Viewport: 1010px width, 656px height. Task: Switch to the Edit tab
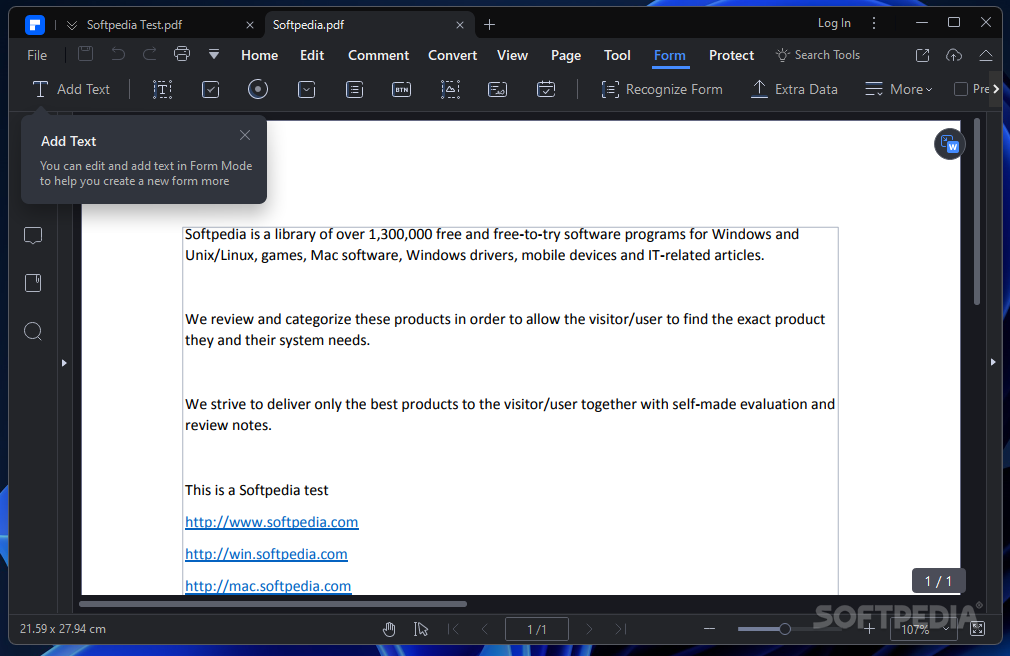pos(312,55)
